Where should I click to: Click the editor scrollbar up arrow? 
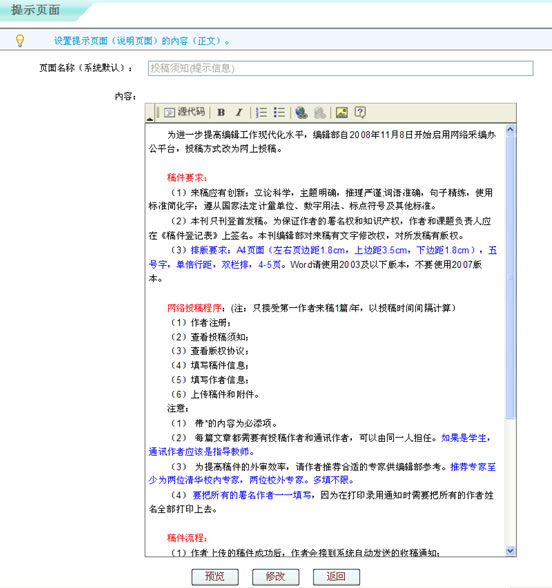510,130
